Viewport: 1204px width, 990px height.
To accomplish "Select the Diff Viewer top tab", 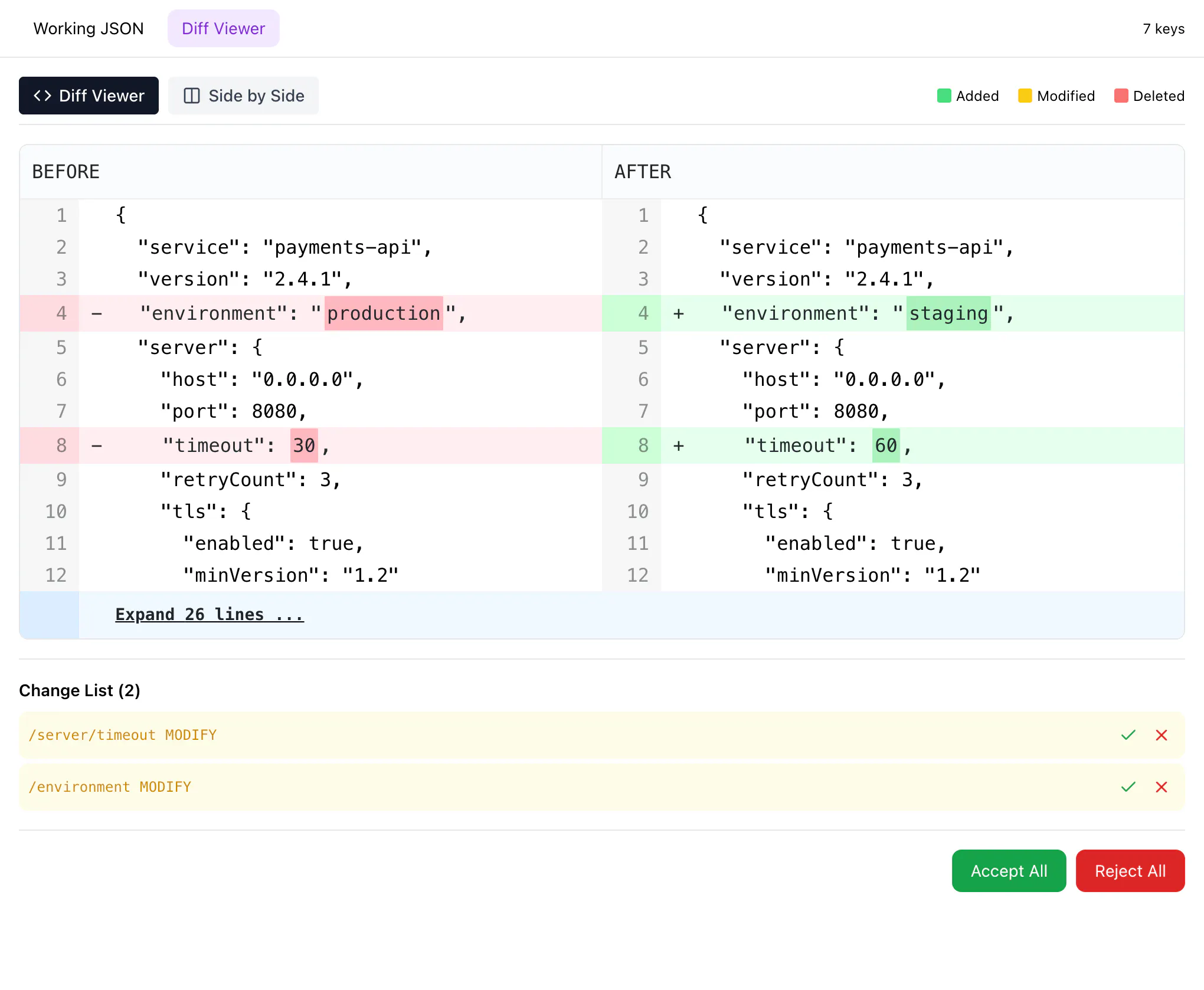I will coord(223,28).
